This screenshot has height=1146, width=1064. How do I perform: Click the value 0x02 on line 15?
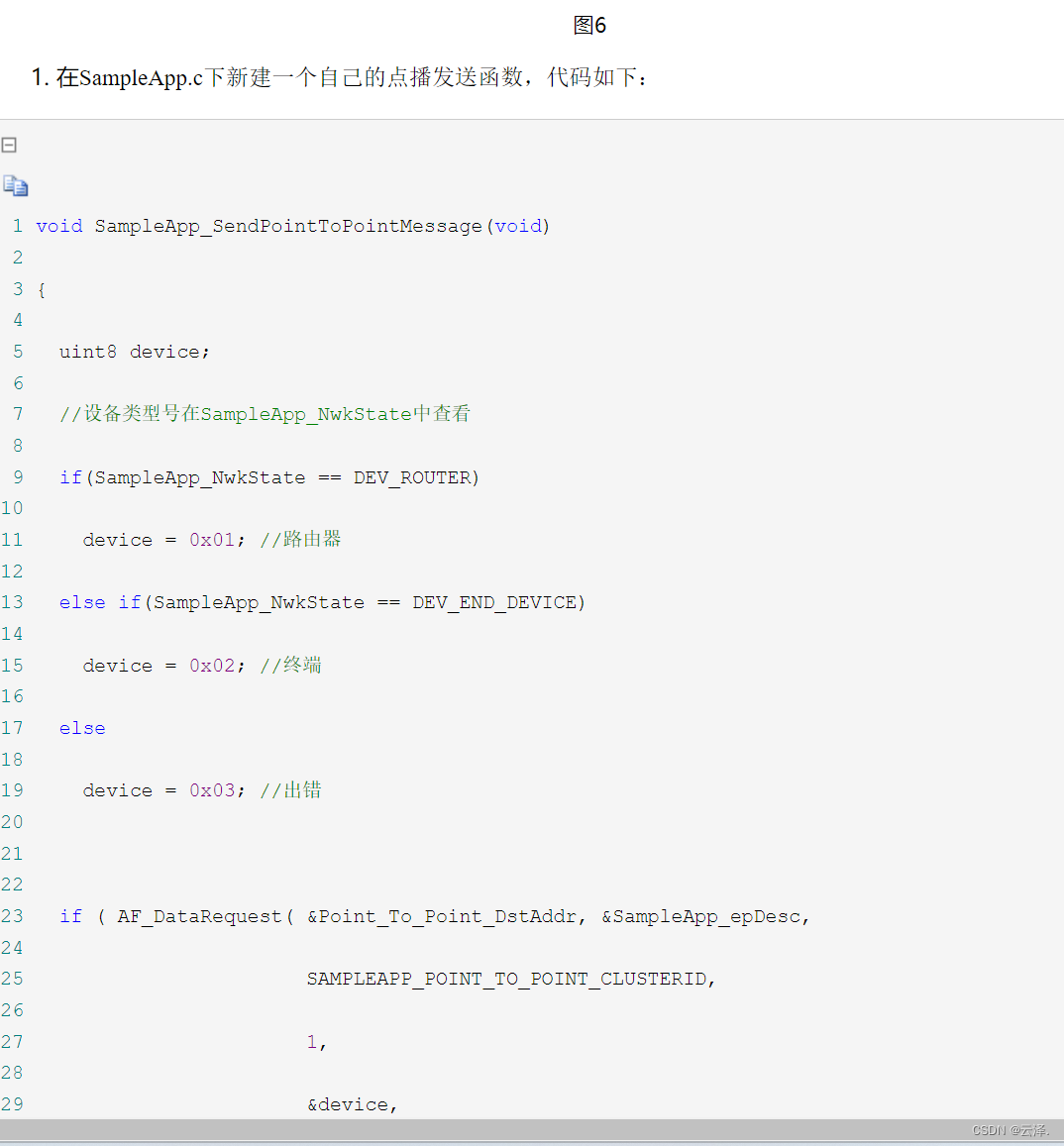point(212,666)
